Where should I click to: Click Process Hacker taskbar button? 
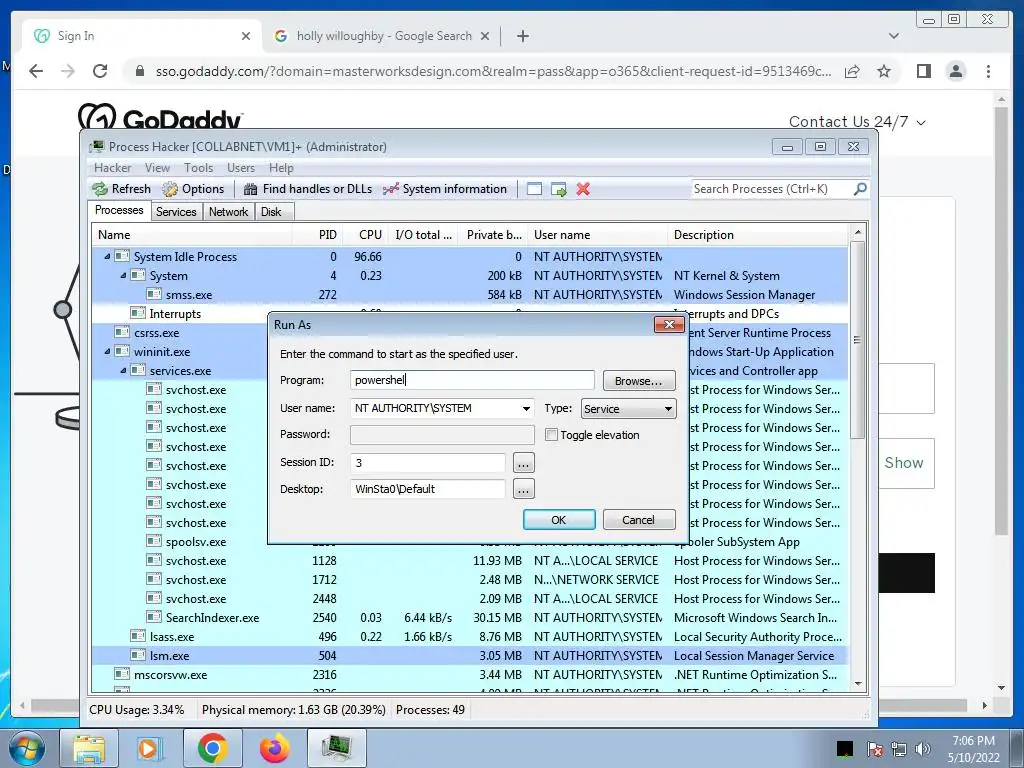336,748
